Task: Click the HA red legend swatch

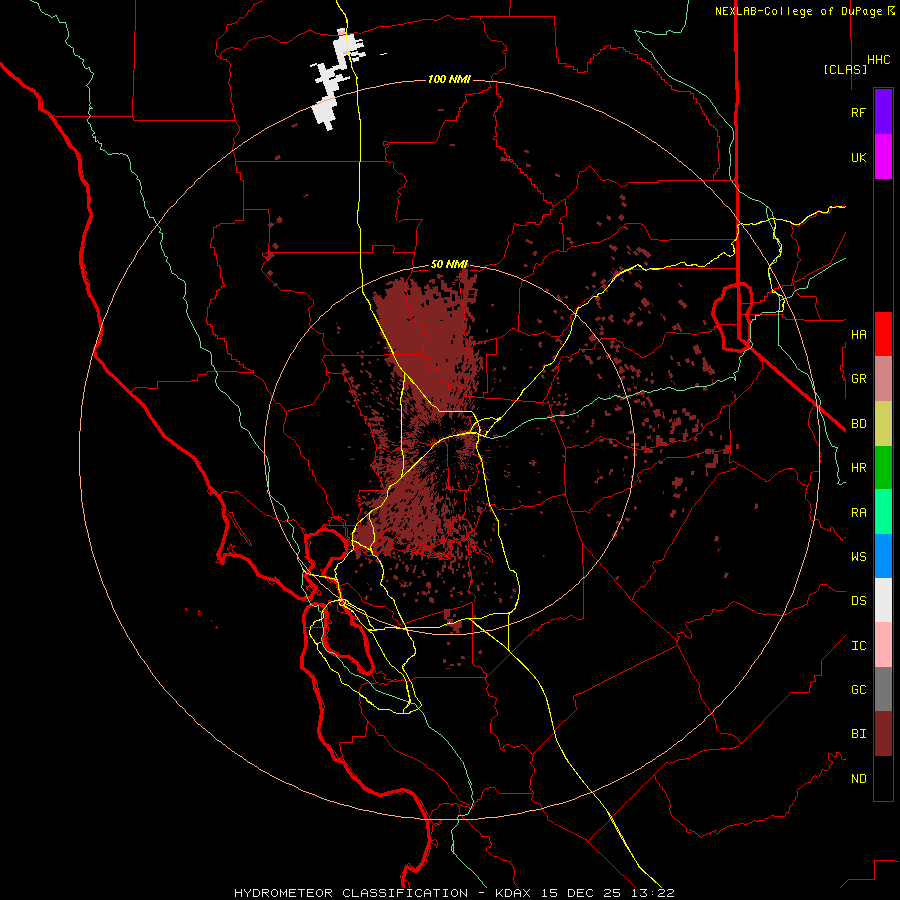Action: click(883, 334)
